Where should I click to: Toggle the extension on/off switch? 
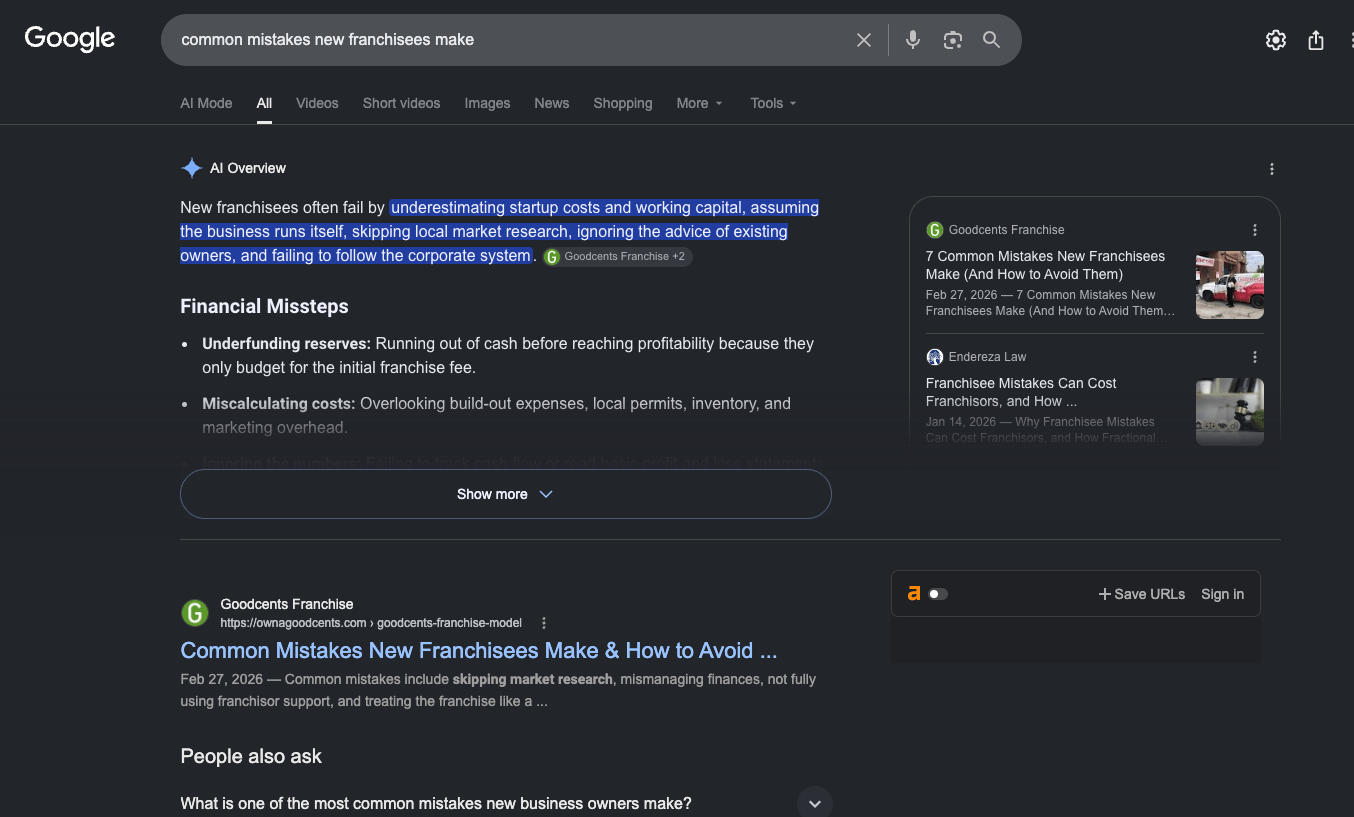[938, 594]
